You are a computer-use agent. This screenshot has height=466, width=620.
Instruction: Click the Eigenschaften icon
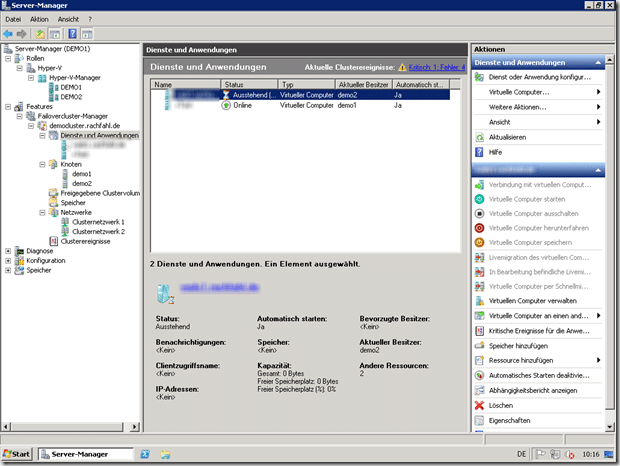(x=479, y=420)
